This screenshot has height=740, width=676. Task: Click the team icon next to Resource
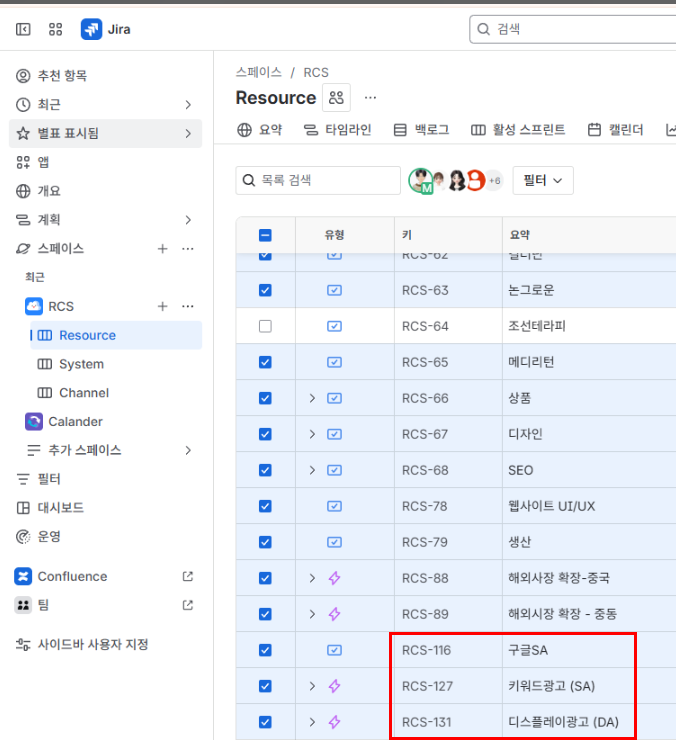tap(336, 98)
